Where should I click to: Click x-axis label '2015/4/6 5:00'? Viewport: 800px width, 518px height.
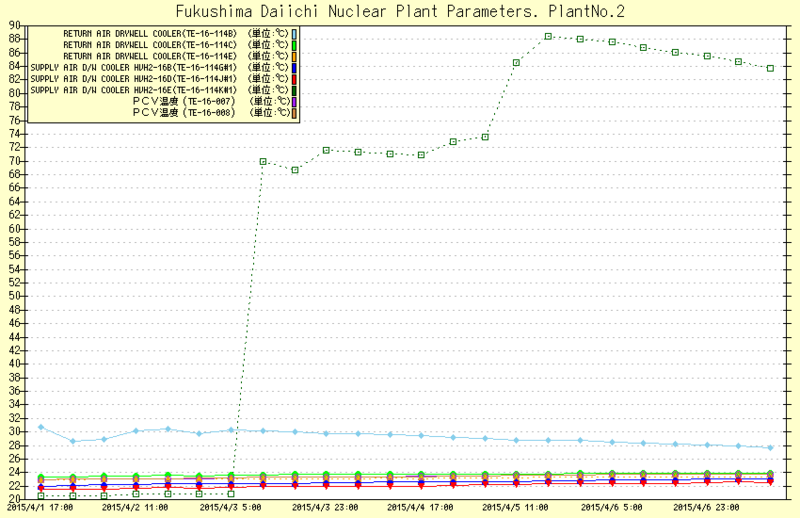pyautogui.click(x=611, y=507)
